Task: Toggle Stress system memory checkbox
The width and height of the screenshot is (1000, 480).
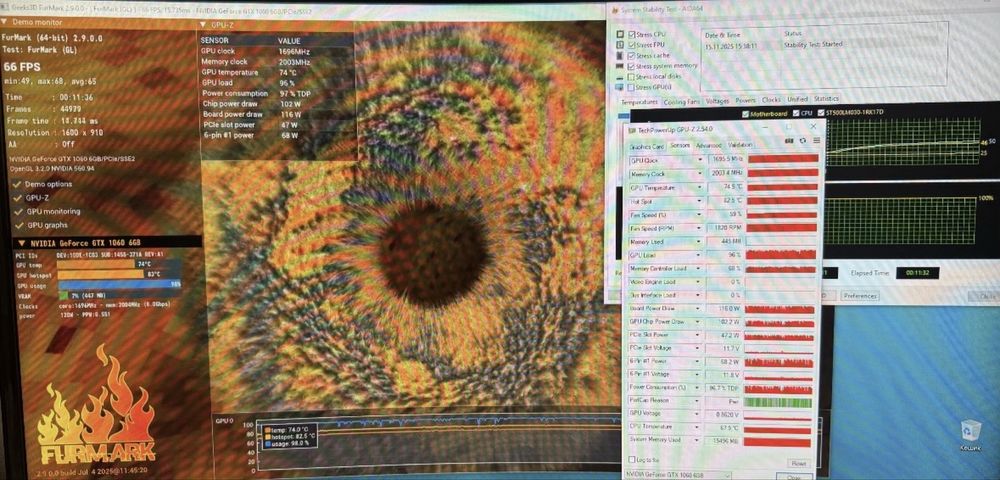Action: point(631,66)
